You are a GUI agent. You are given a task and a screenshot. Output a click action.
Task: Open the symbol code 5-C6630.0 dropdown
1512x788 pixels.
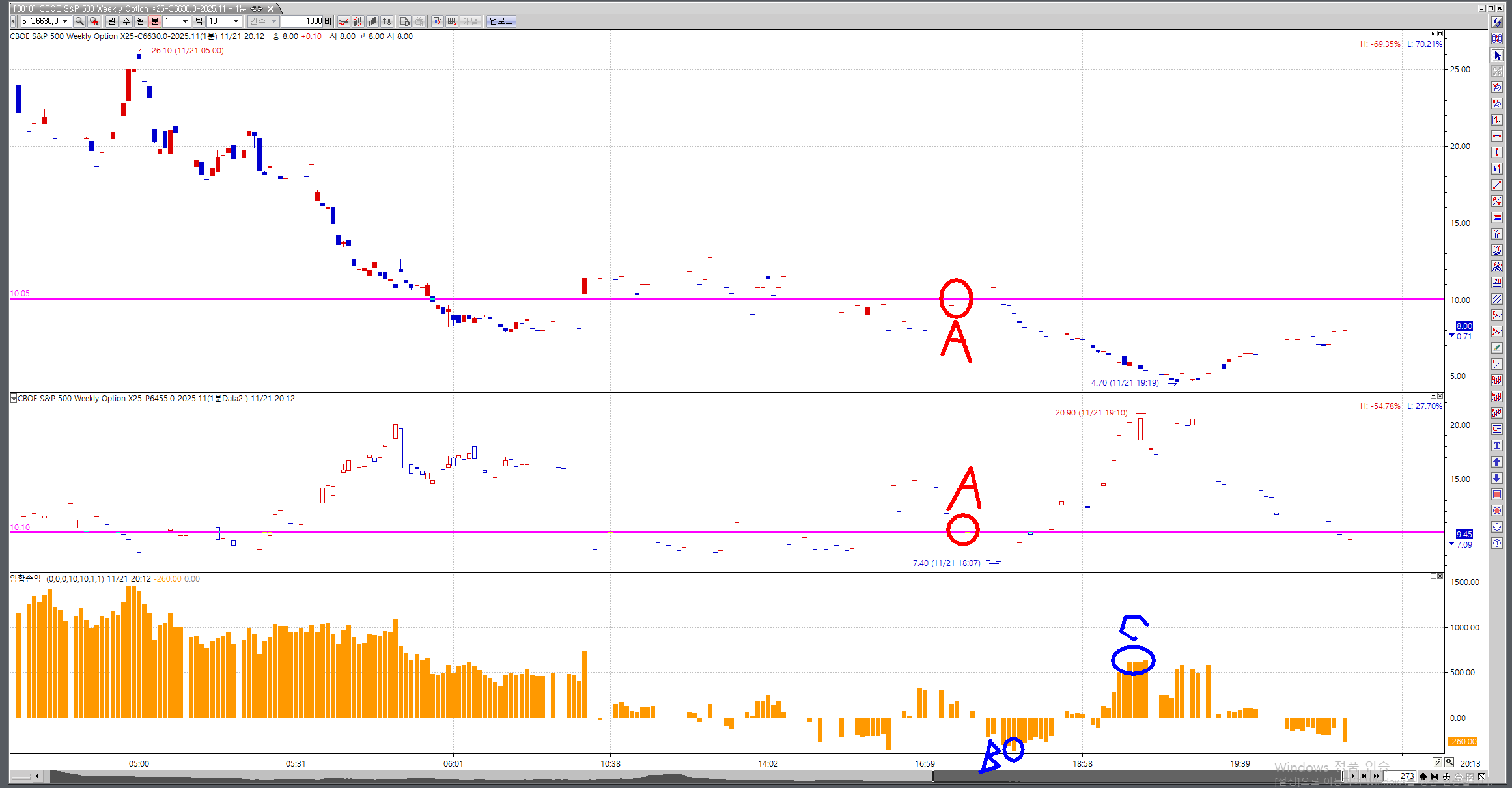pyautogui.click(x=64, y=21)
